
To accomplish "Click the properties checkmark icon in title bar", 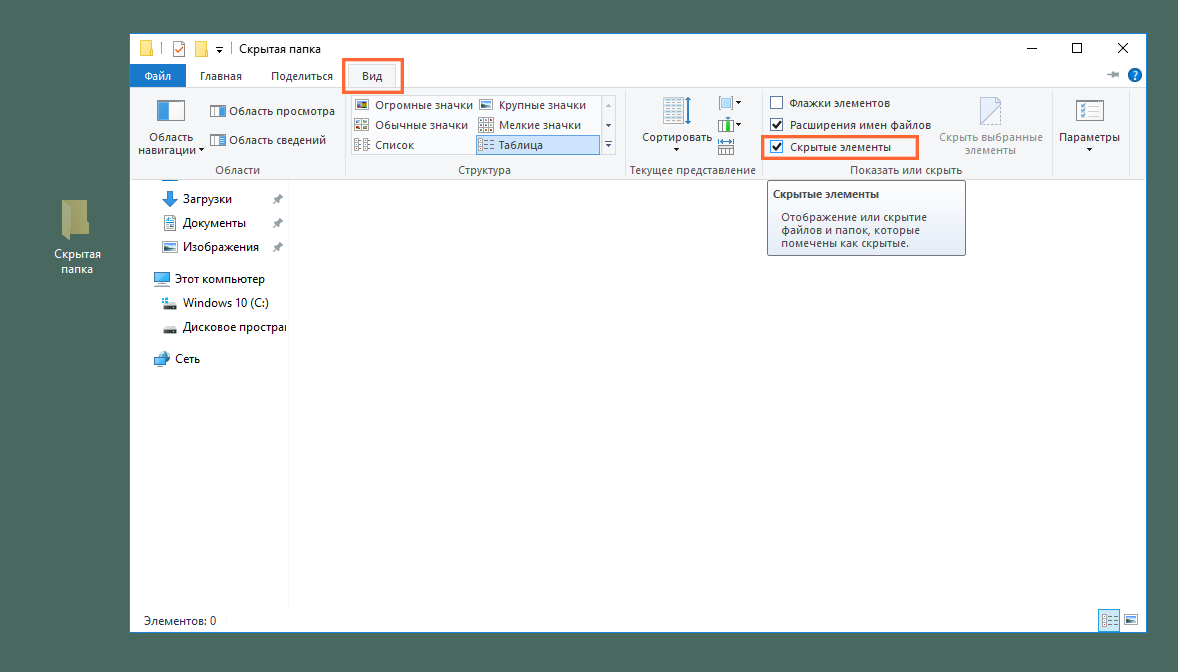I will (179, 49).
